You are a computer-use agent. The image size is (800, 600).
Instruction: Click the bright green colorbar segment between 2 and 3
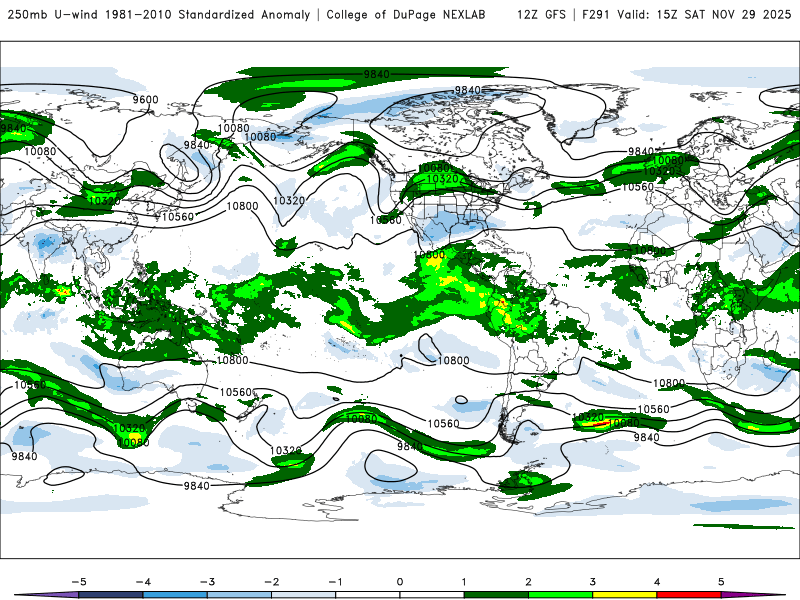click(561, 595)
